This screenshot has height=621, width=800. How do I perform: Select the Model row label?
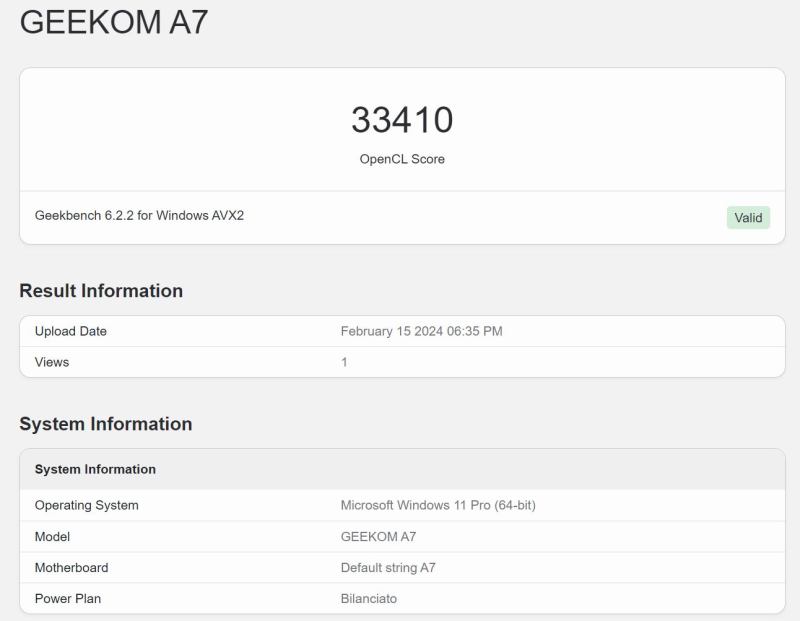(54, 536)
